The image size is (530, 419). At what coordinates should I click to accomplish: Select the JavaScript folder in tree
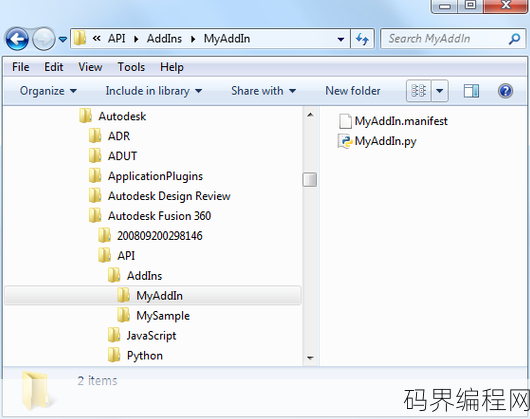pyautogui.click(x=151, y=336)
